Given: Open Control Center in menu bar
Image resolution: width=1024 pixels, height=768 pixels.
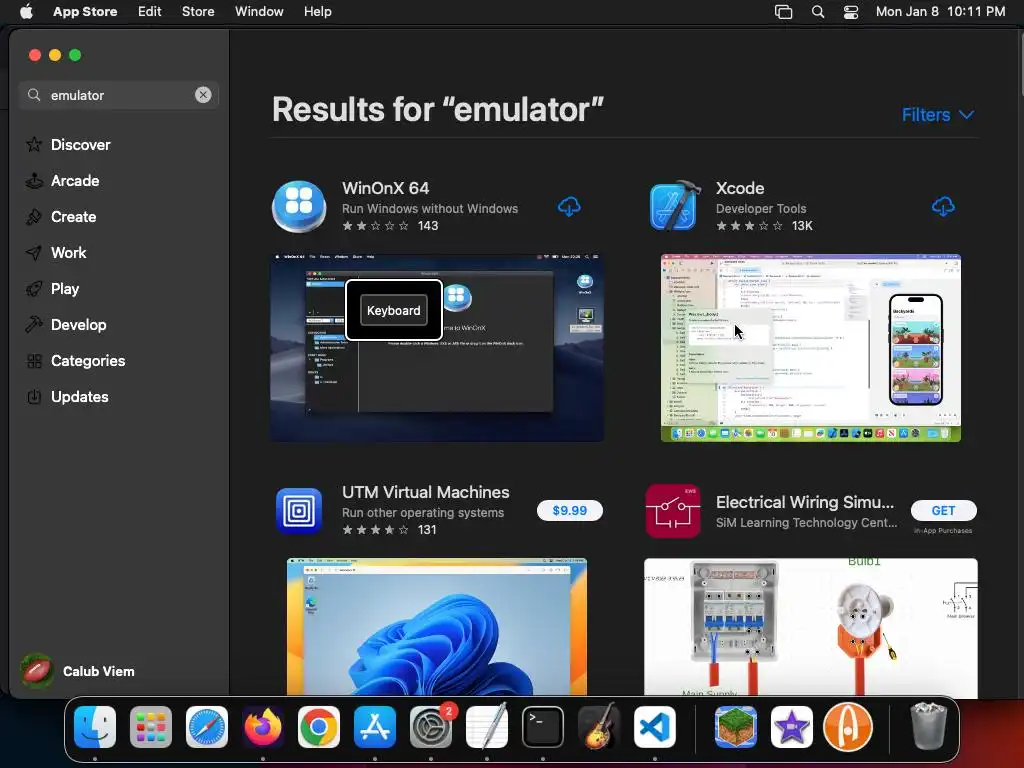Looking at the screenshot, I should coord(851,12).
